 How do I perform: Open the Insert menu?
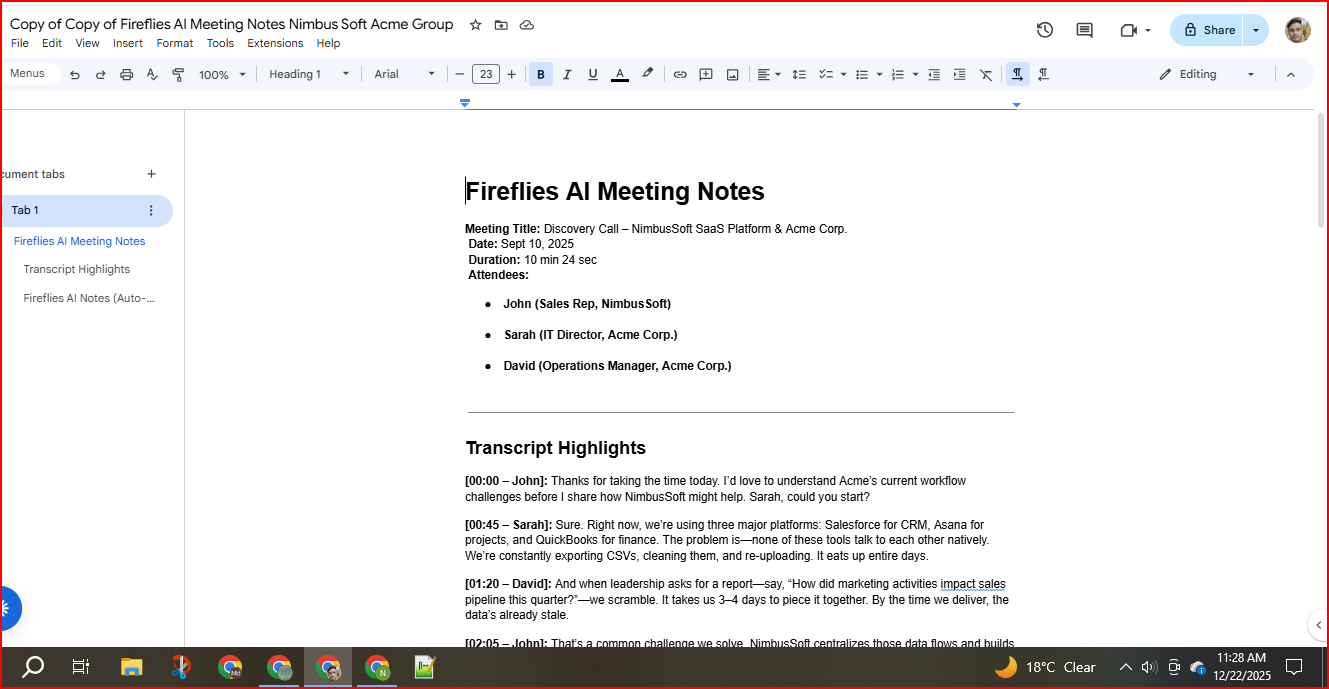(x=128, y=43)
